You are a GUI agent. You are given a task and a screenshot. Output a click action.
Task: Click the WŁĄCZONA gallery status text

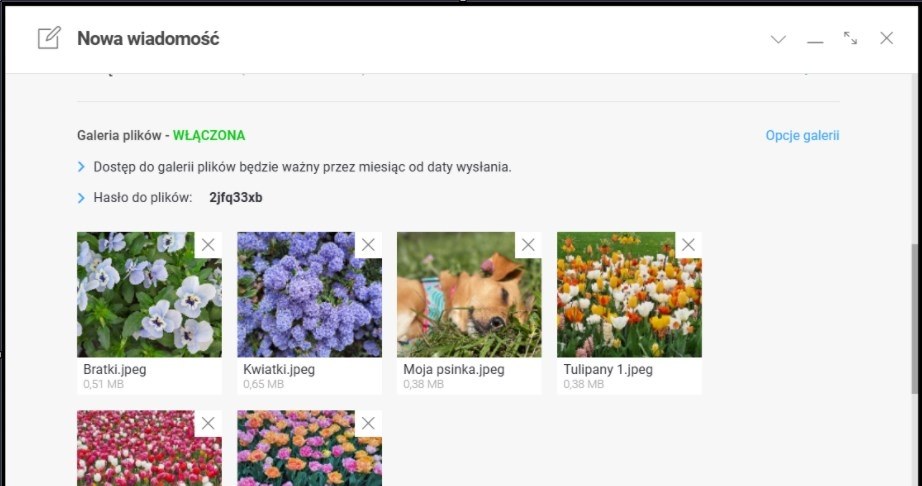coord(209,136)
